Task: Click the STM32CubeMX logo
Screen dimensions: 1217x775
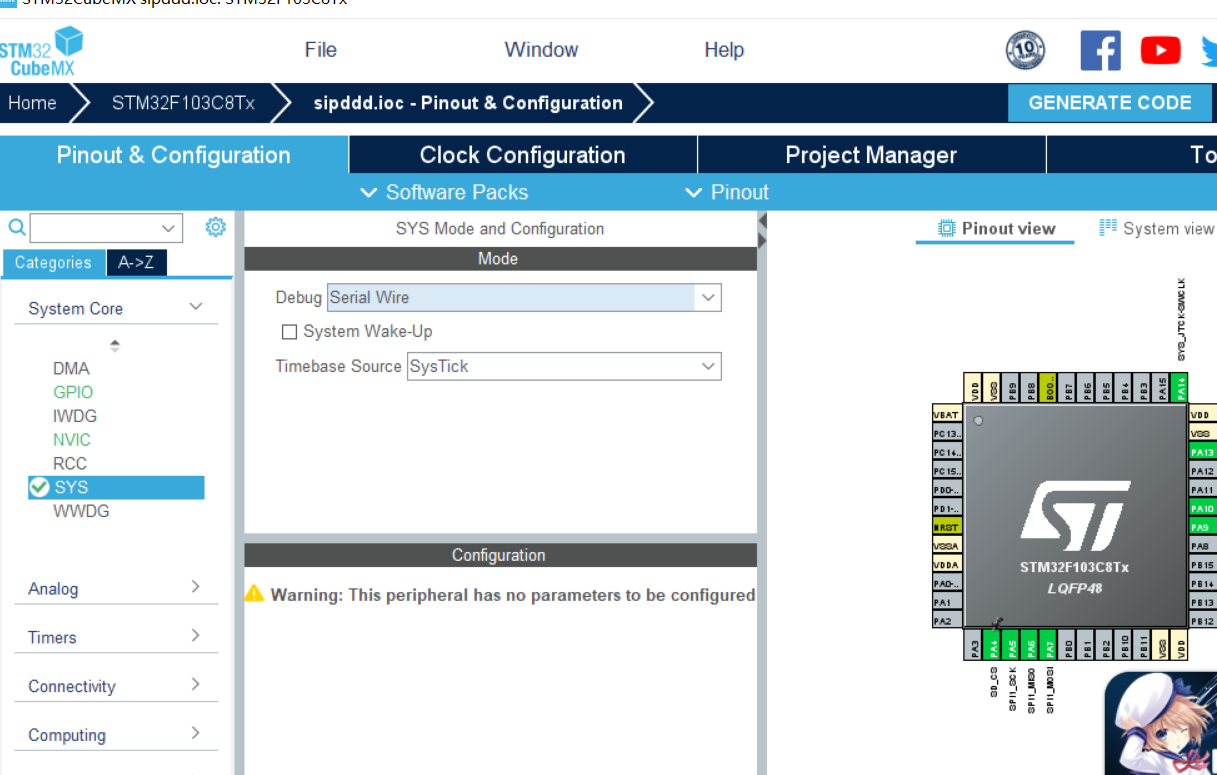Action: pyautogui.click(x=40, y=51)
